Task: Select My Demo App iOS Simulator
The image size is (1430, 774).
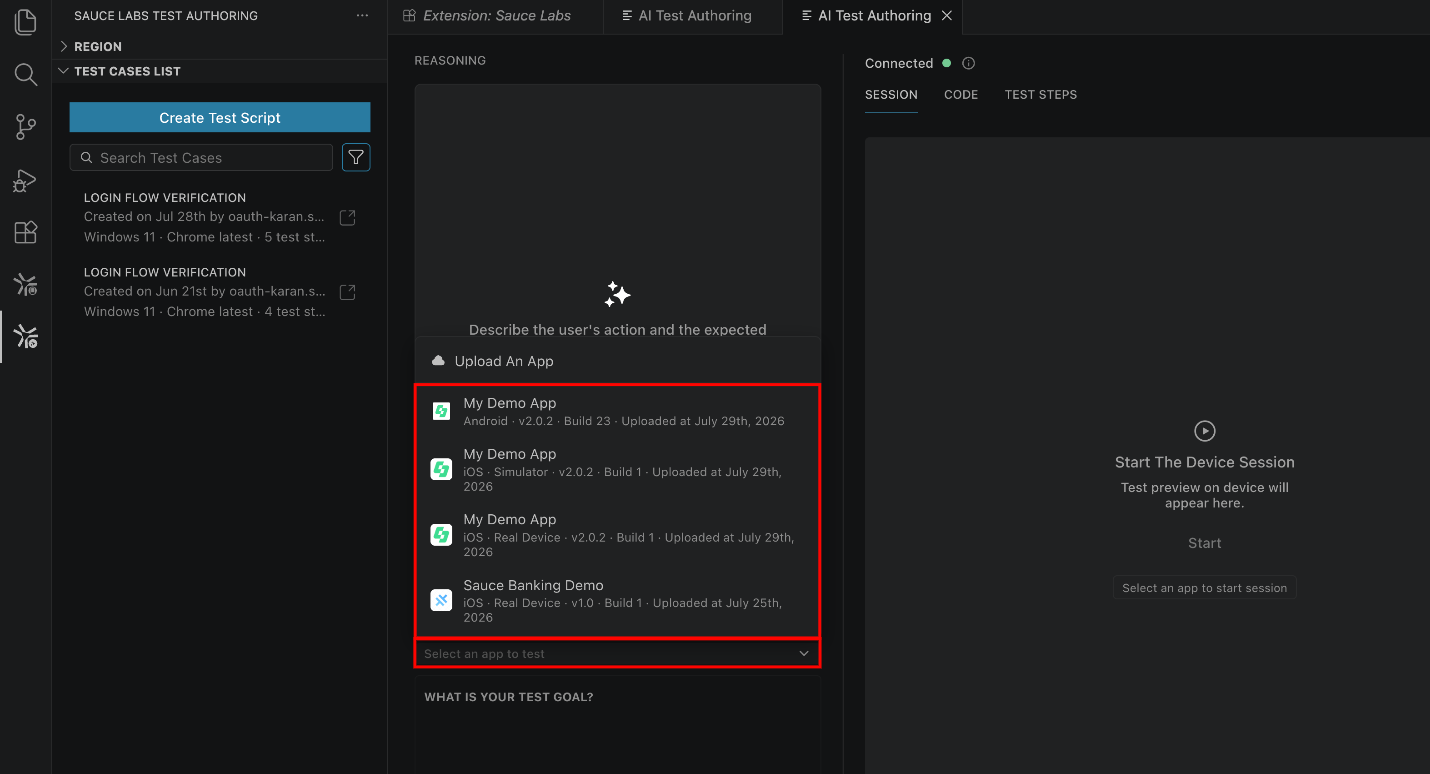Action: (617, 469)
